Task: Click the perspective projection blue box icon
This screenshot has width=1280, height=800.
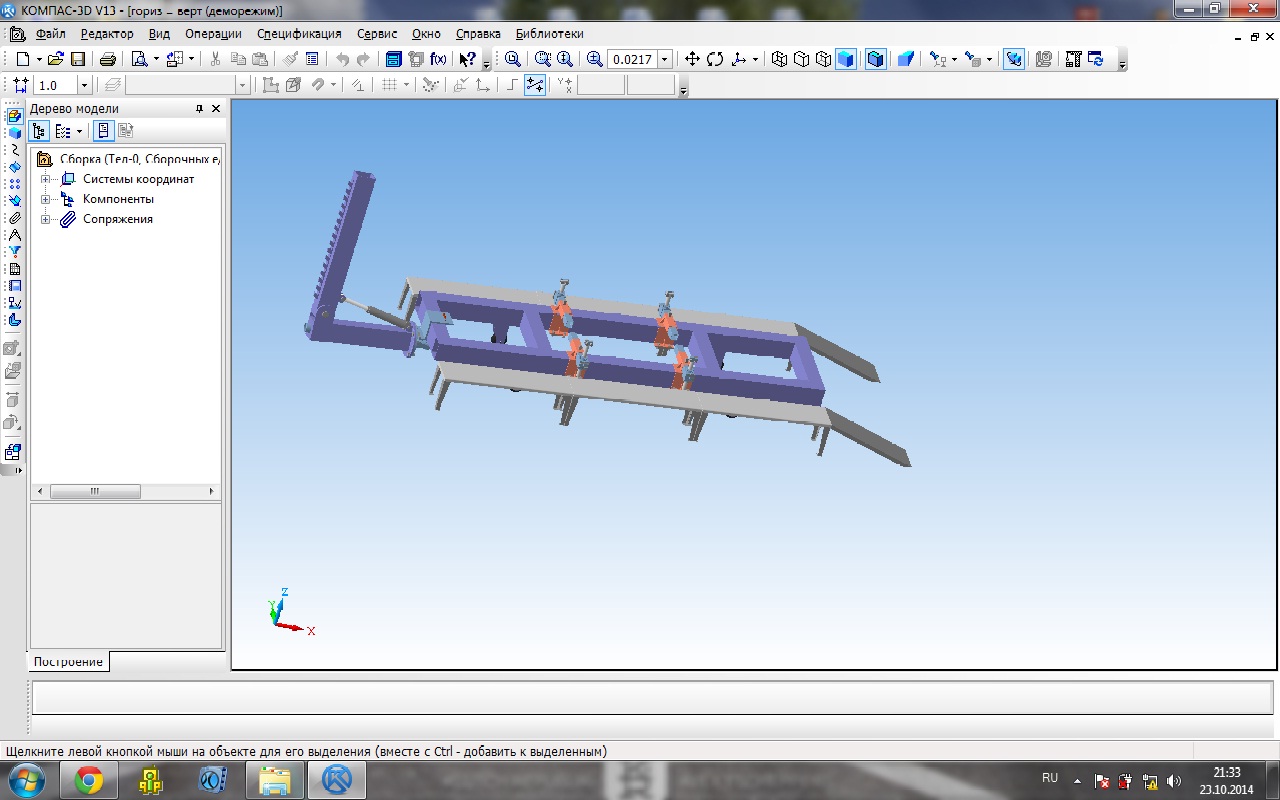Action: point(906,59)
